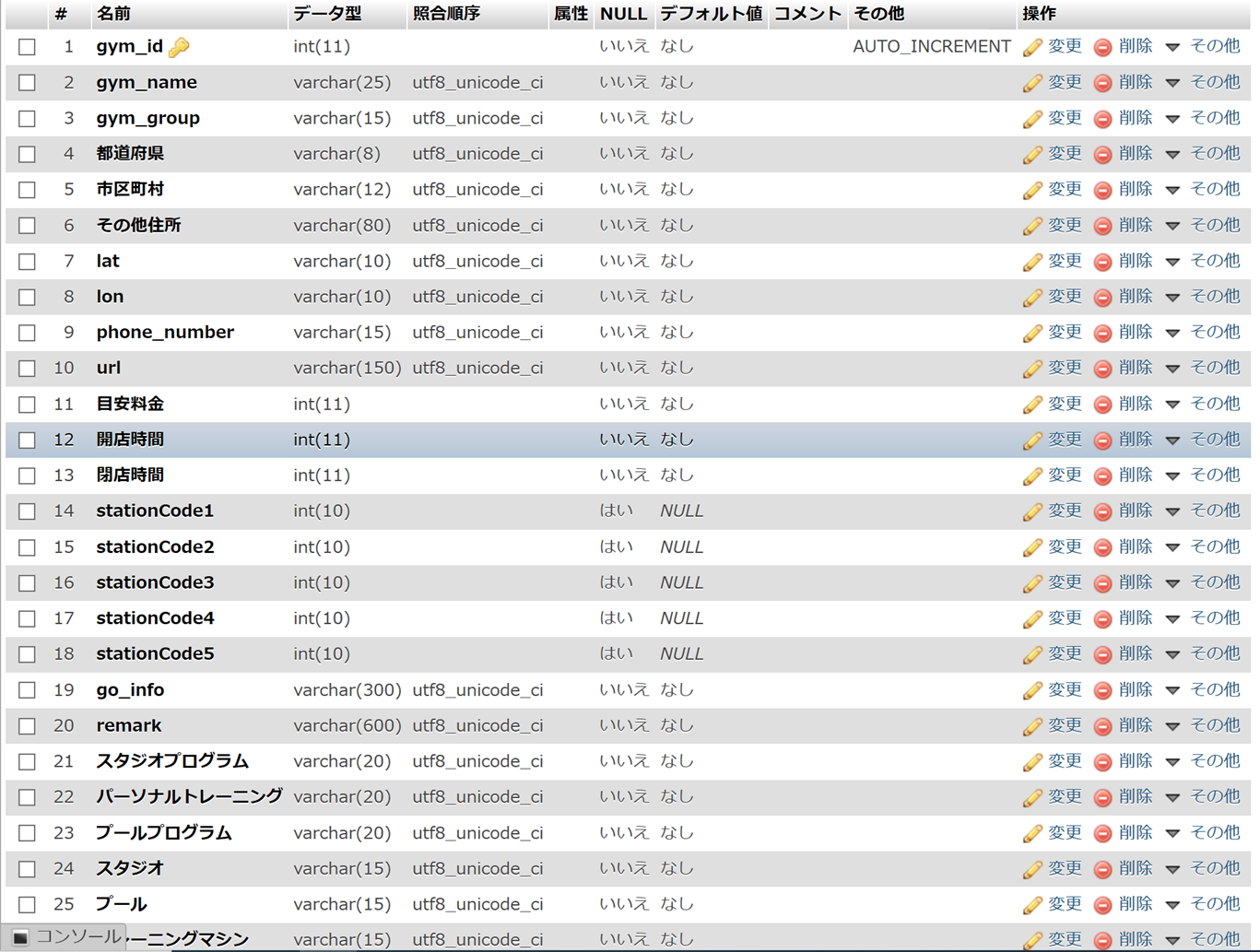Click the pencil edit icon for スタジオプログラム
This screenshot has height=952, width=1260.
(1032, 762)
